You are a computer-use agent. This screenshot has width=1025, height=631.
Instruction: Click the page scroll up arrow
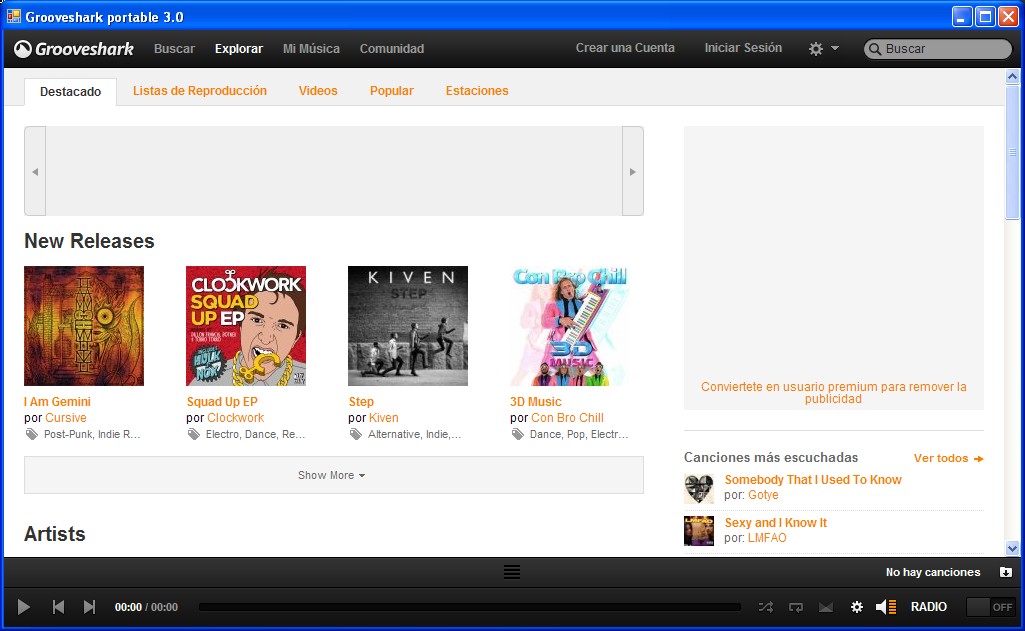(1012, 77)
